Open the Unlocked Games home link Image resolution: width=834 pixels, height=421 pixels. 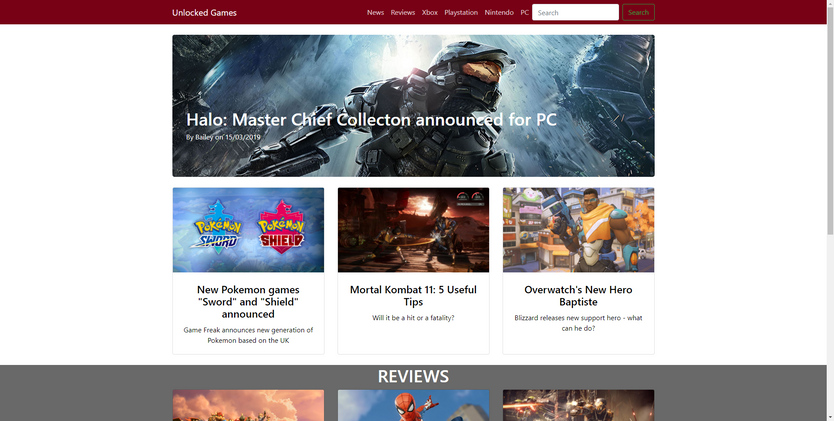pyautogui.click(x=204, y=13)
